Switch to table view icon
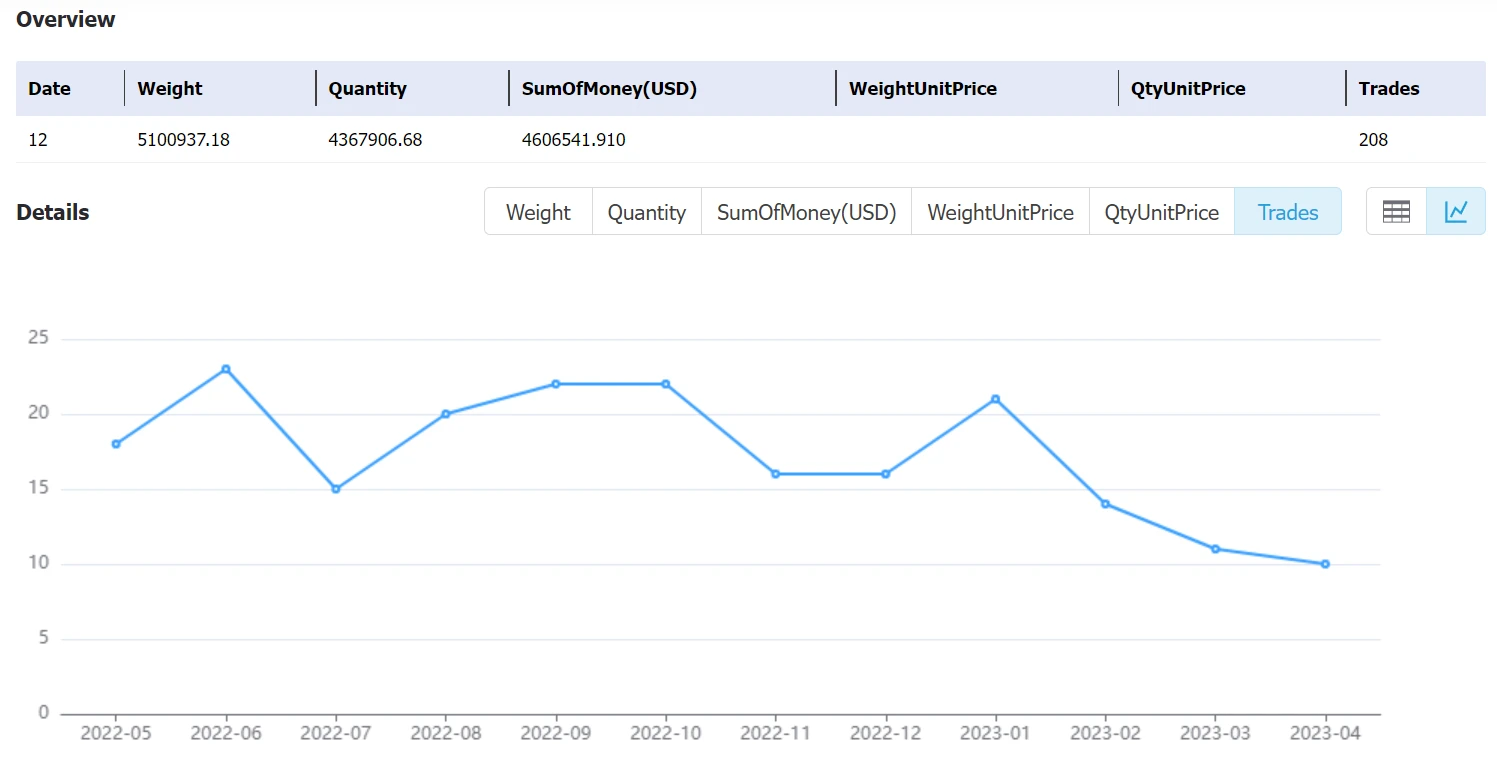The image size is (1497, 762). click(1396, 211)
